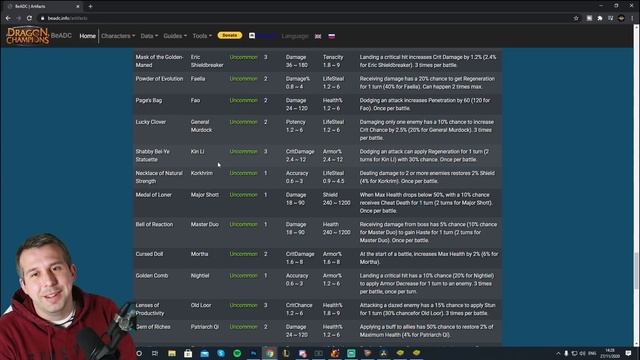Click Uncommon rarity in Cursed Doll row
Image resolution: width=640 pixels, height=360 pixels.
[243, 254]
